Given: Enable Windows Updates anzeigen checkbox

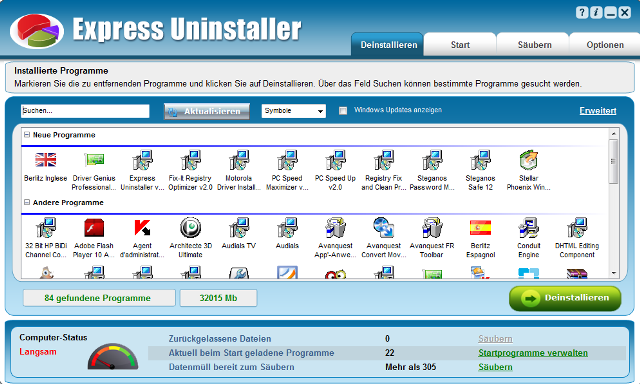Looking at the screenshot, I should point(343,111).
